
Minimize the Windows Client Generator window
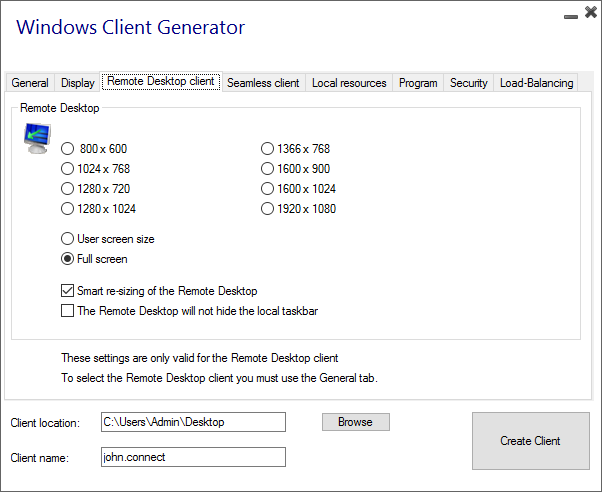[x=569, y=15]
